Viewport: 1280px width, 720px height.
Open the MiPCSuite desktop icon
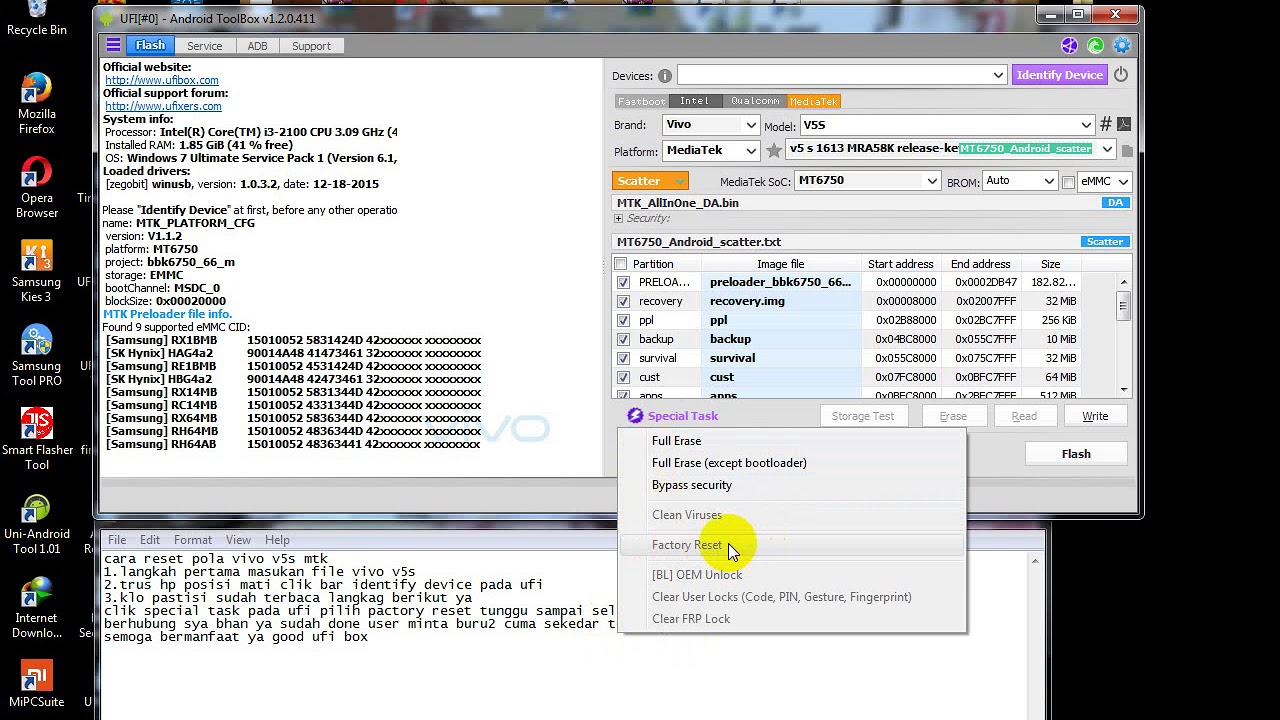(36, 682)
